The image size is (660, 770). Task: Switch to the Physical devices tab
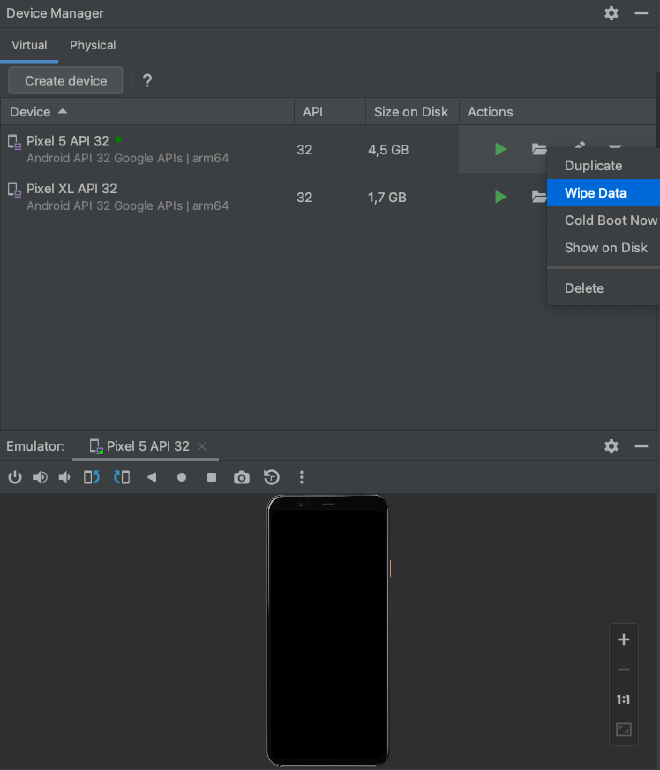(x=93, y=45)
